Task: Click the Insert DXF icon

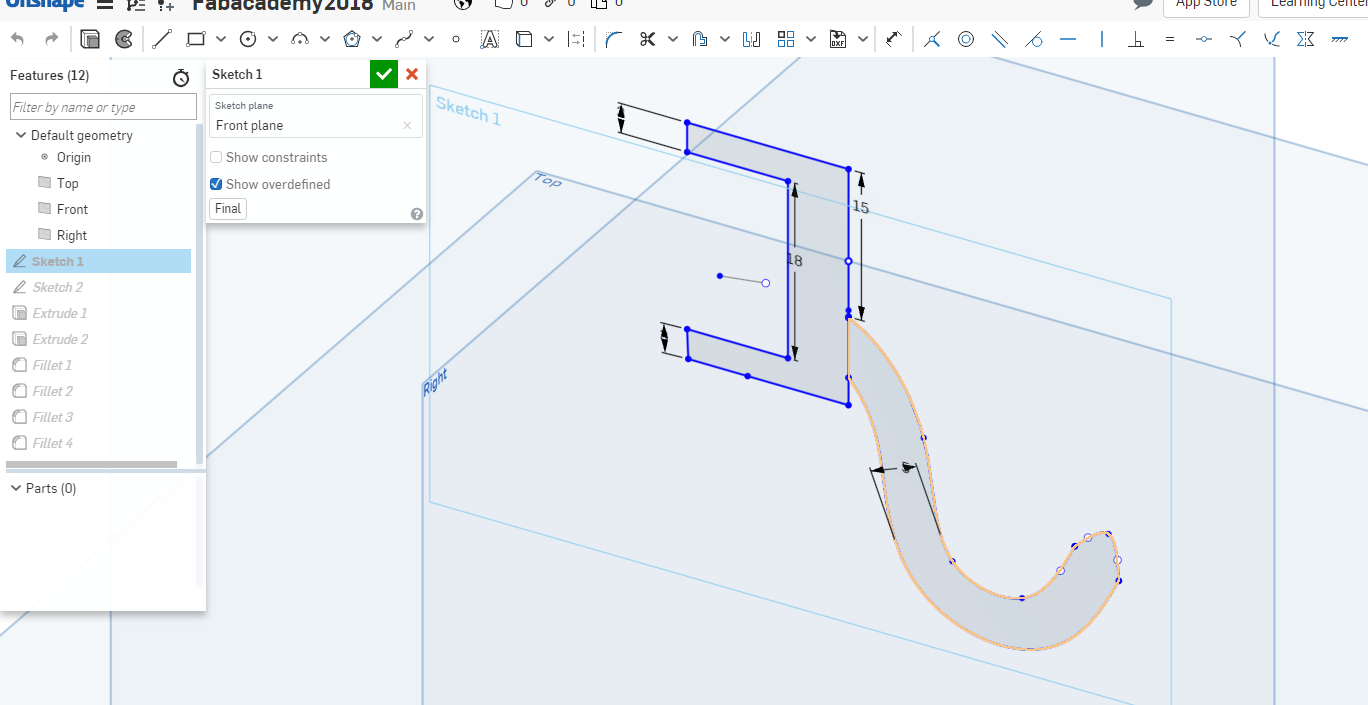Action: pyautogui.click(x=838, y=40)
